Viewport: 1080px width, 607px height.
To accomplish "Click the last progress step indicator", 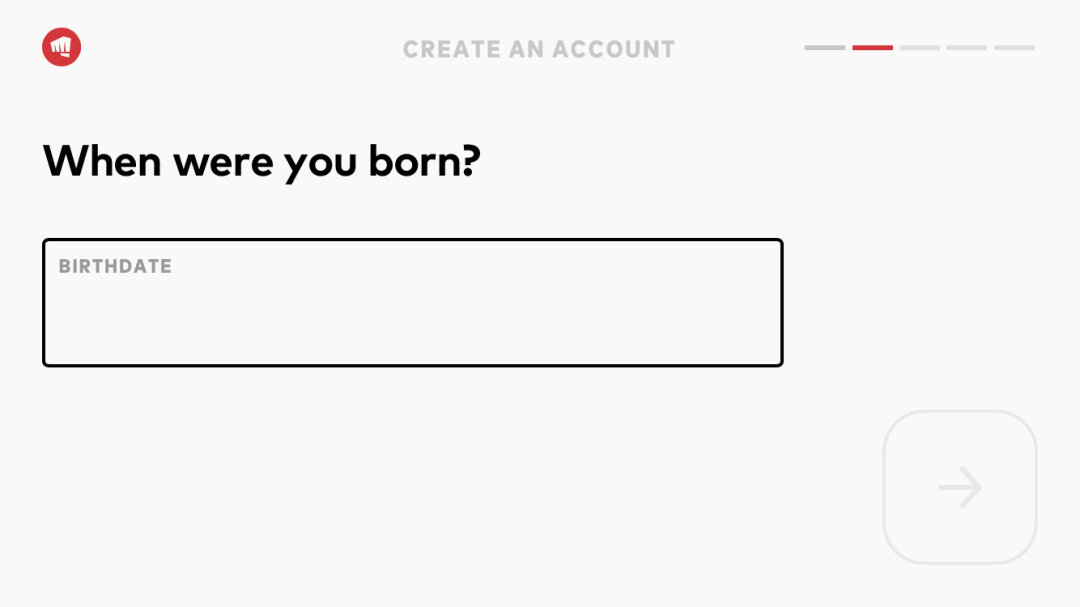I will coord(1014,48).
